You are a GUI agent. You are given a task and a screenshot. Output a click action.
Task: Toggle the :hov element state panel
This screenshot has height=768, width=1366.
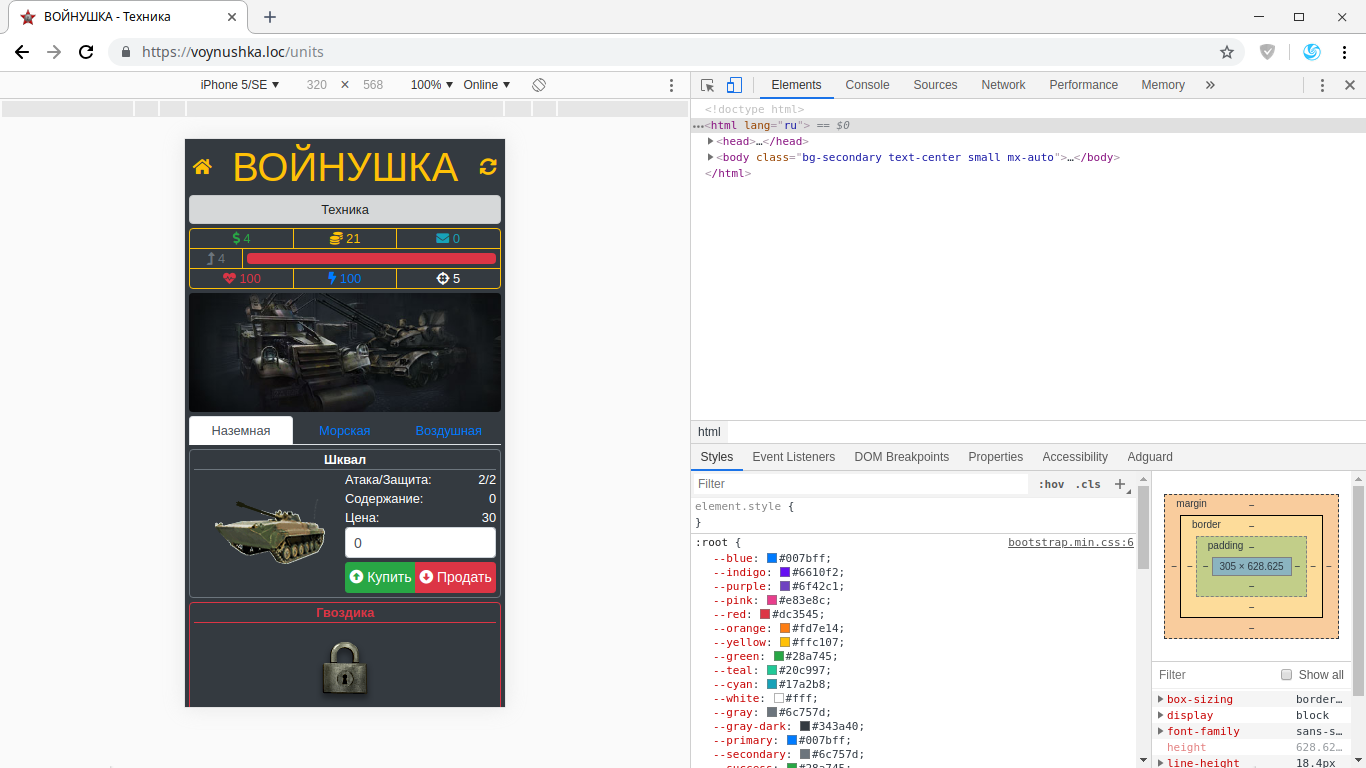pyautogui.click(x=1051, y=484)
